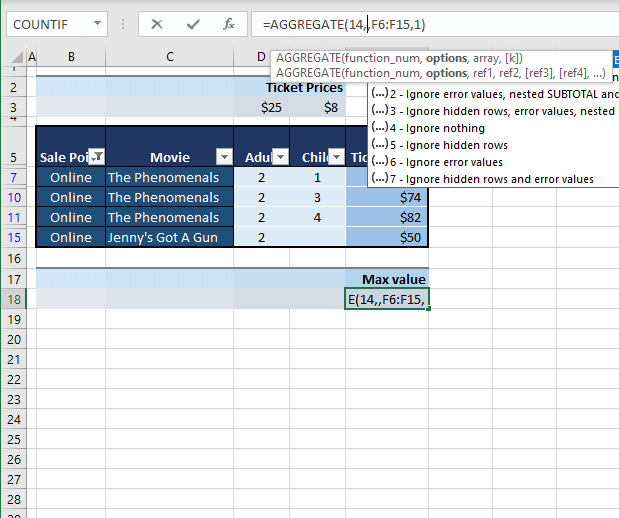Click the Cancel (X) formula button
This screenshot has width=619, height=518.
click(157, 23)
